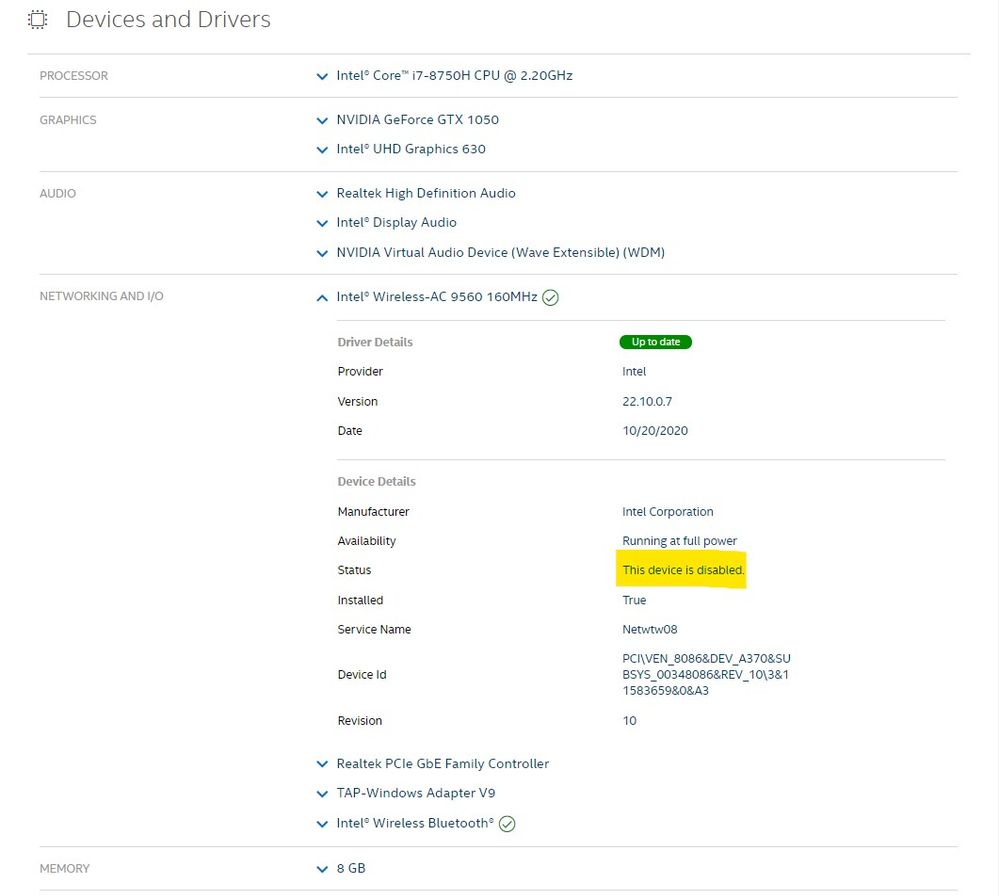
Task: Click the Provider value Intel
Action: click(634, 372)
